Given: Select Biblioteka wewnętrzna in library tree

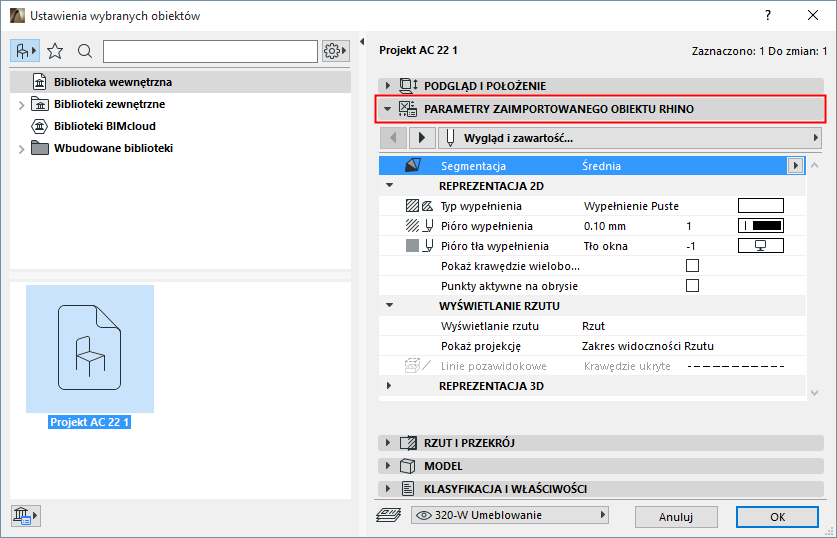Looking at the screenshot, I should coord(180,82).
